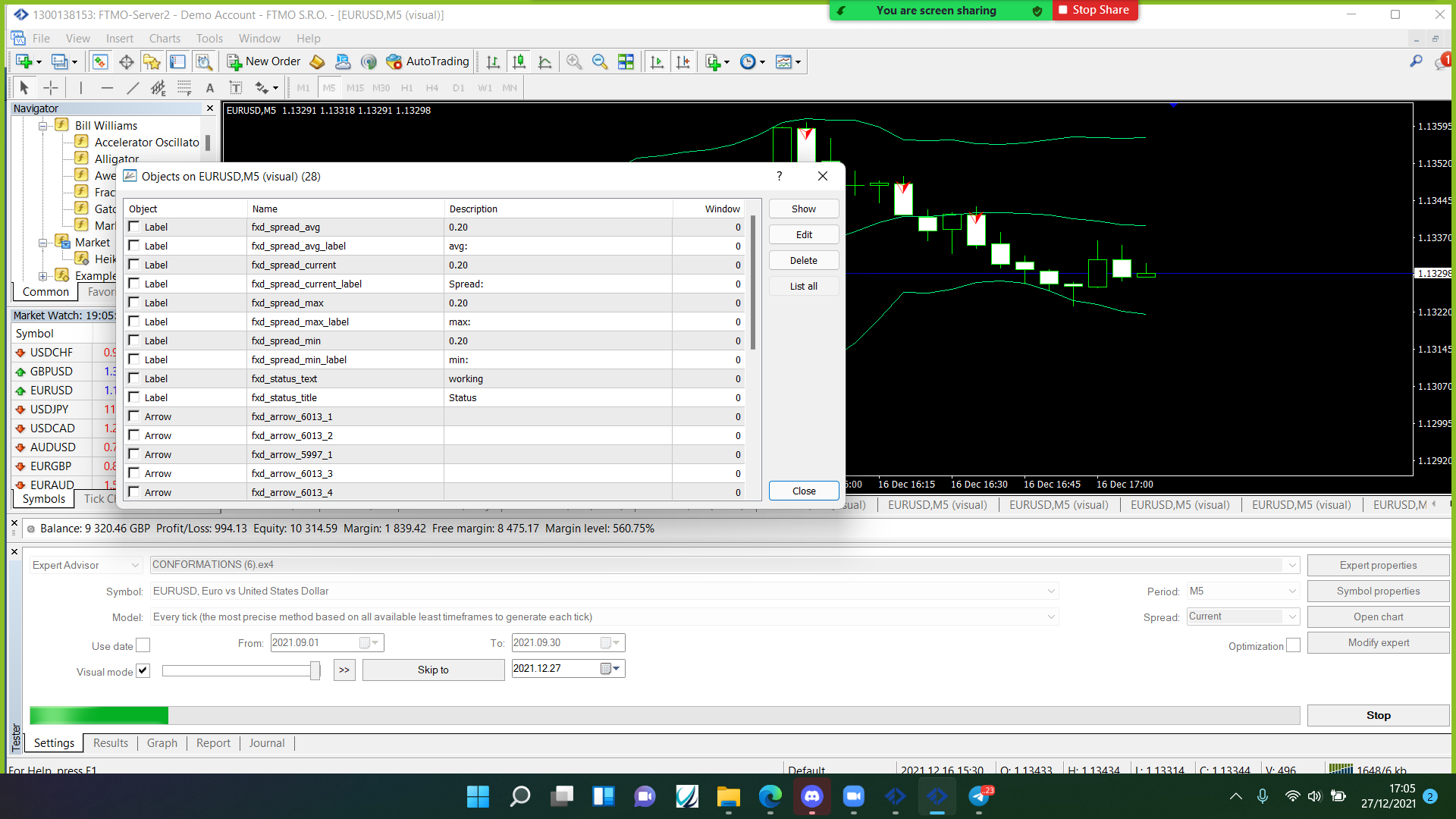Check the fxd_spread_avg label checkbox
The image size is (1456, 819).
click(134, 227)
